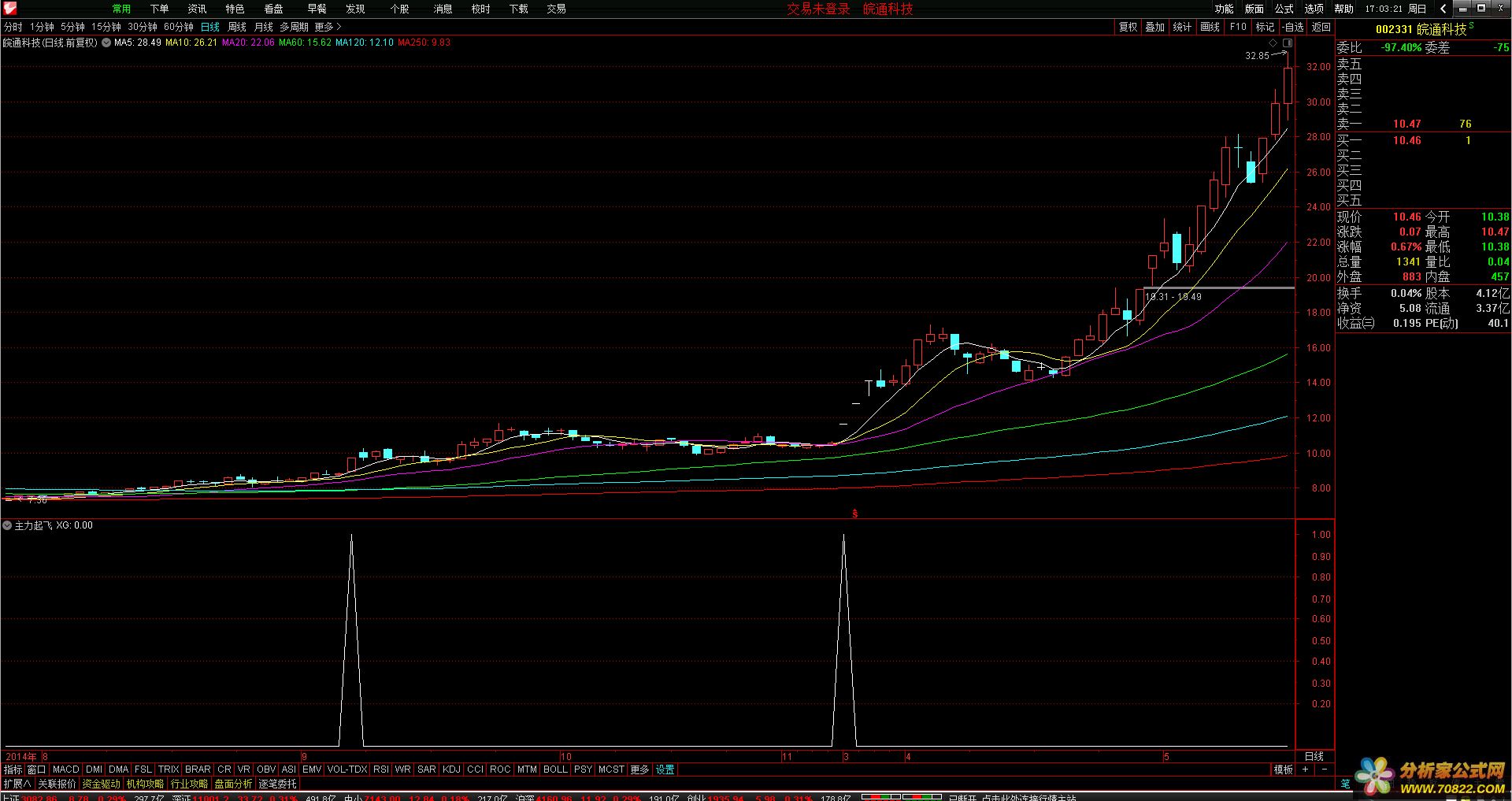
Task: Open the 资金驱动 tab
Action: tap(101, 784)
